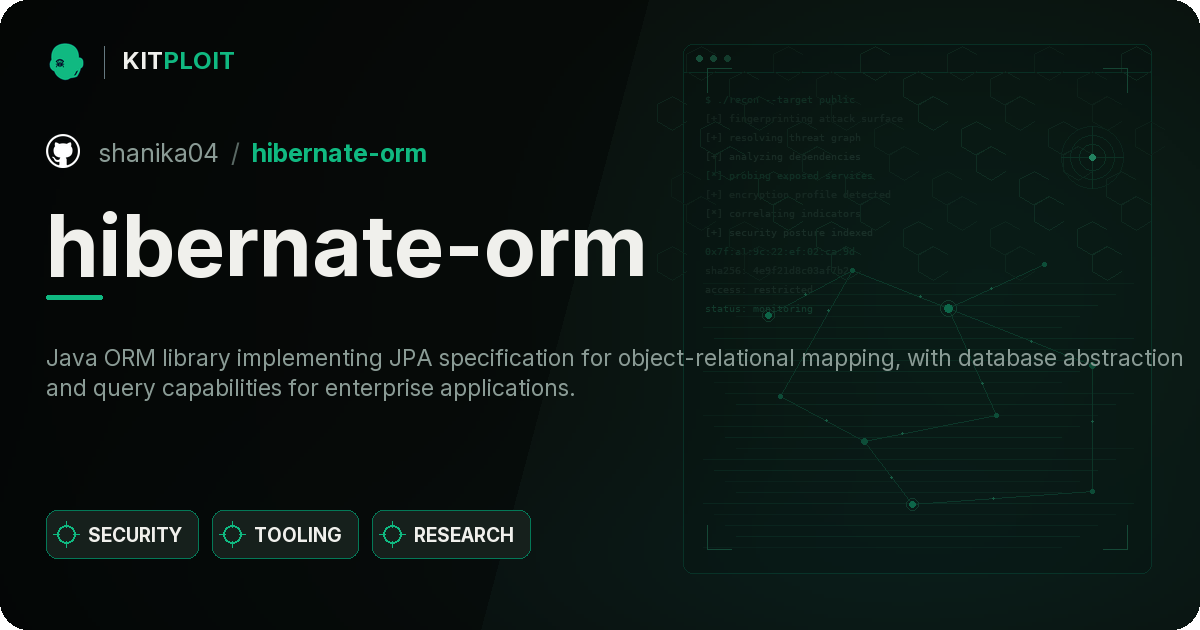Select the TOOLING tag badge
Screen dimensions: 1200x630
click(x=285, y=535)
